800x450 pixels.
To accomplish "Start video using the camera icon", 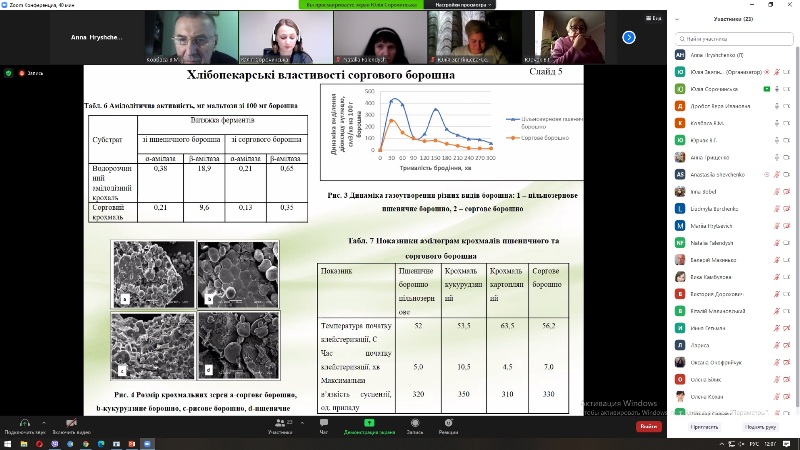I will tap(71, 423).
